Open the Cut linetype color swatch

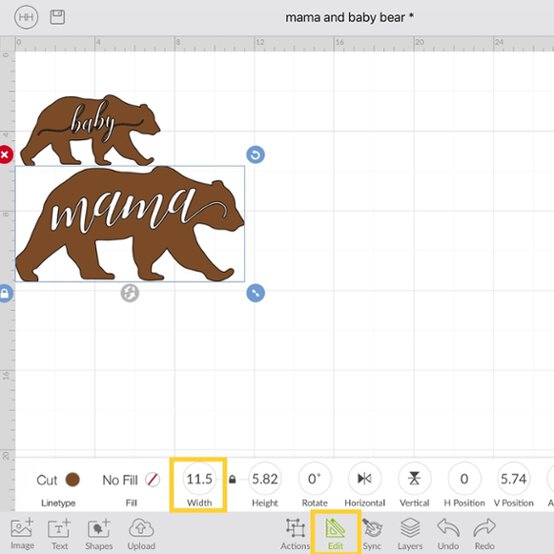point(73,479)
